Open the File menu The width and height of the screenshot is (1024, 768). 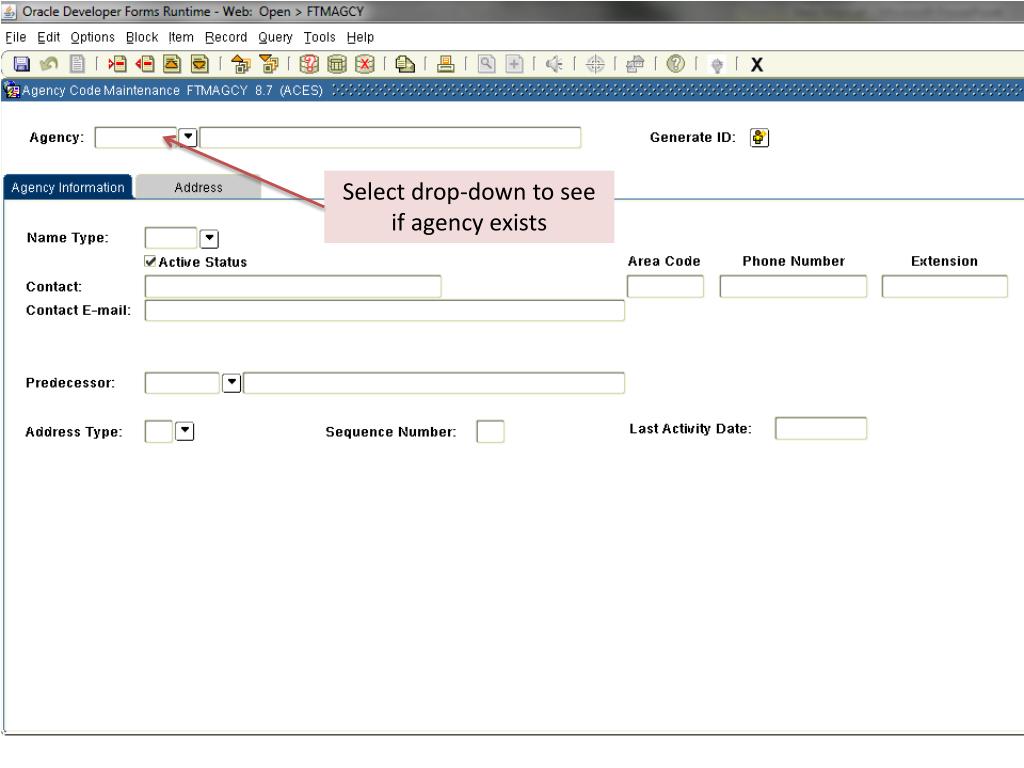(16, 37)
